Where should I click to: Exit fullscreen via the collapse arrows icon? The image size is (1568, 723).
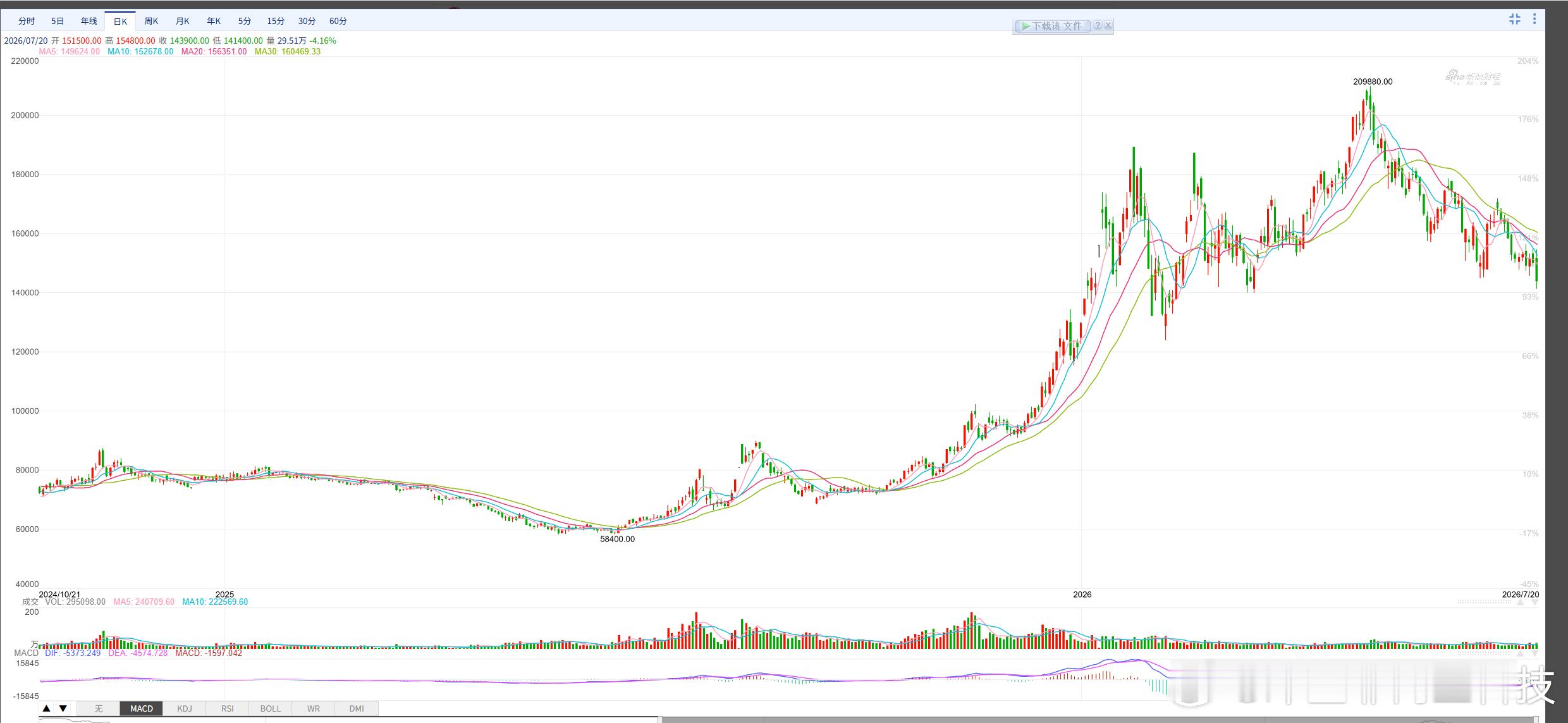coord(1514,19)
